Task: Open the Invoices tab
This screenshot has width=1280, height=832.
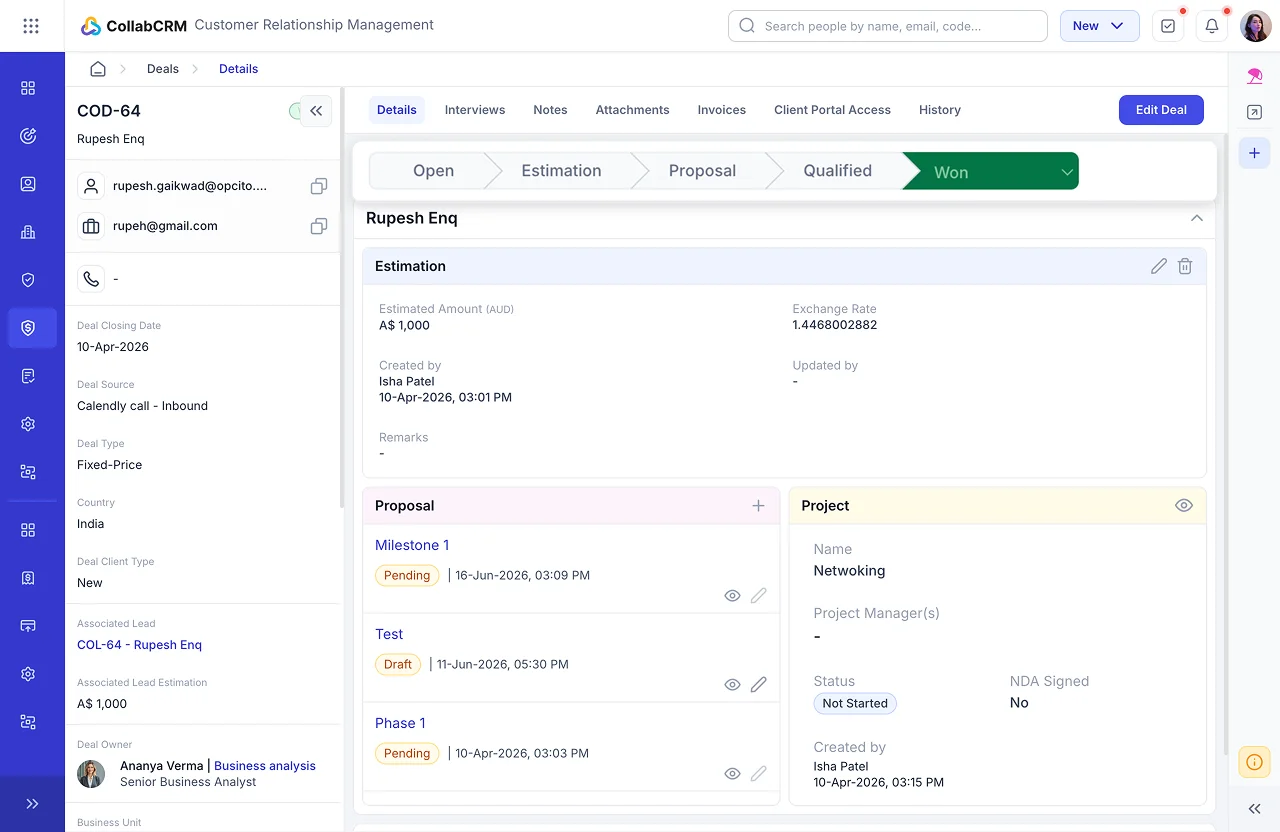Action: (722, 110)
